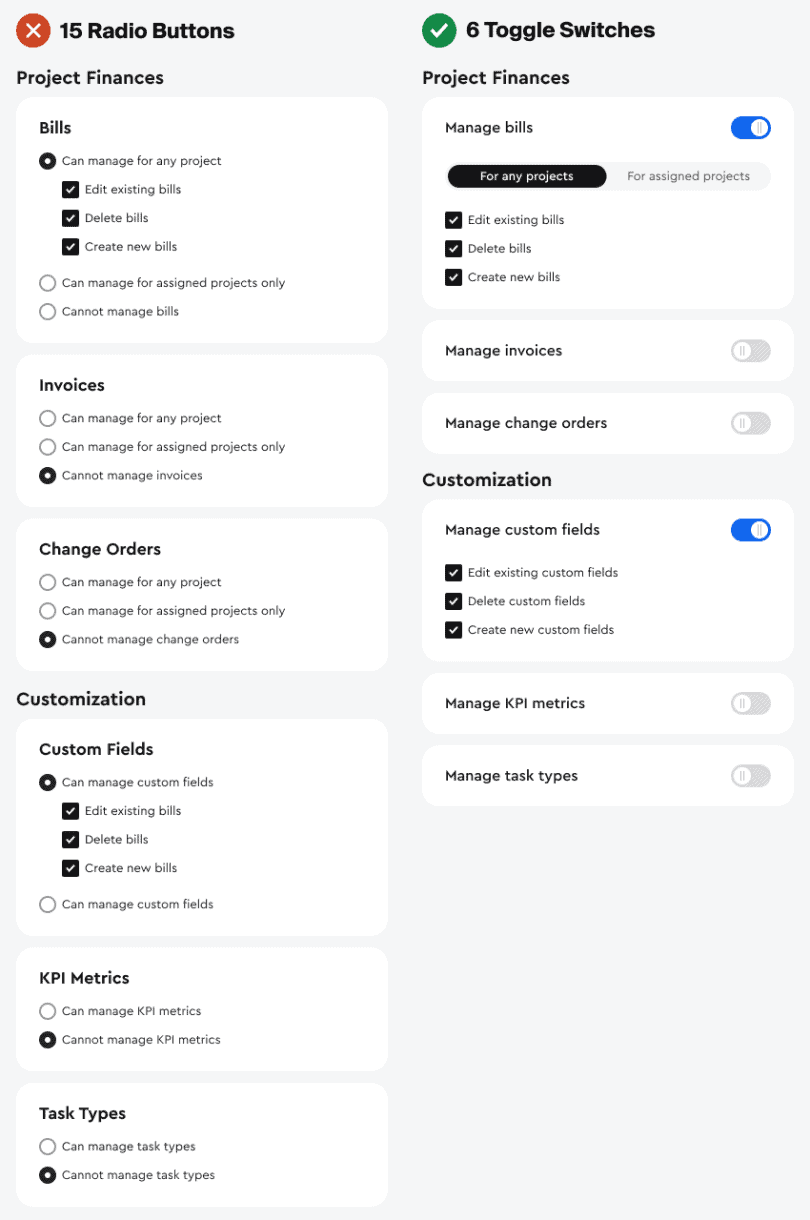Enable the Manage invoices toggle
Image resolution: width=810 pixels, height=1220 pixels.
[750, 351]
